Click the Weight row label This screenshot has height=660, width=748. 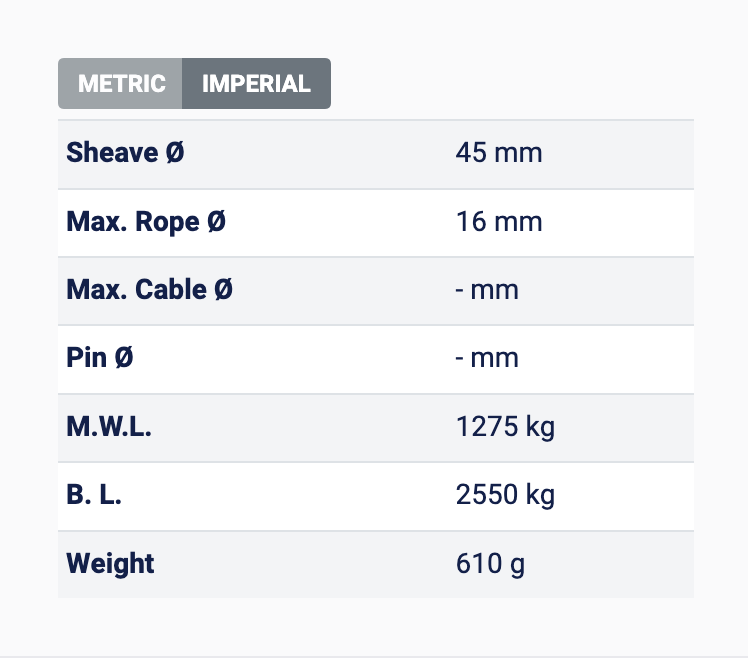pyautogui.click(x=110, y=563)
